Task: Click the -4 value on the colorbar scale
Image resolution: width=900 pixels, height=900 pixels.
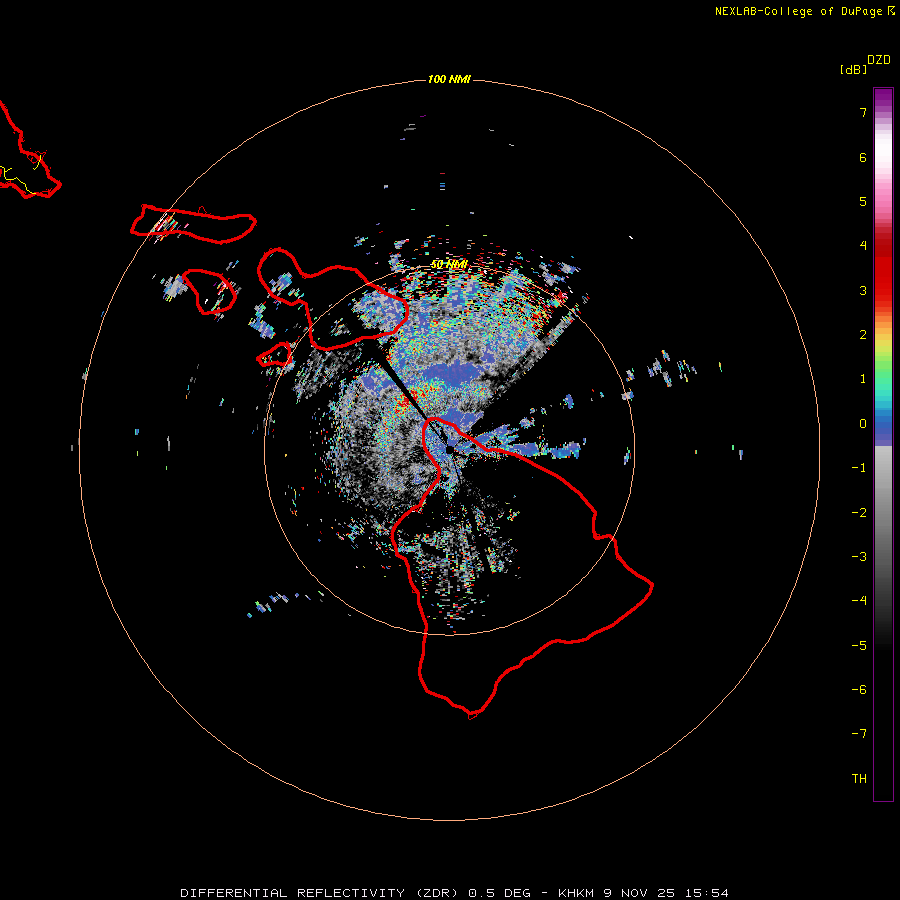Action: coord(859,601)
